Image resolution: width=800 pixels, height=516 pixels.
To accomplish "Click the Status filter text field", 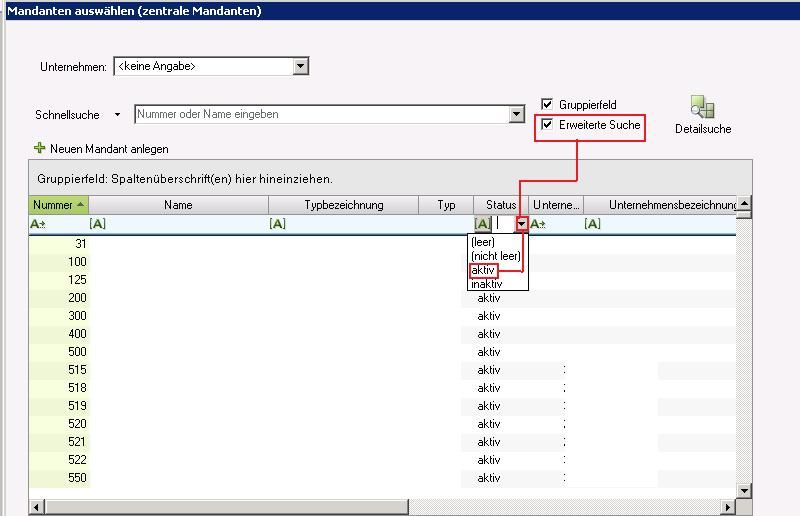I will pos(504,224).
